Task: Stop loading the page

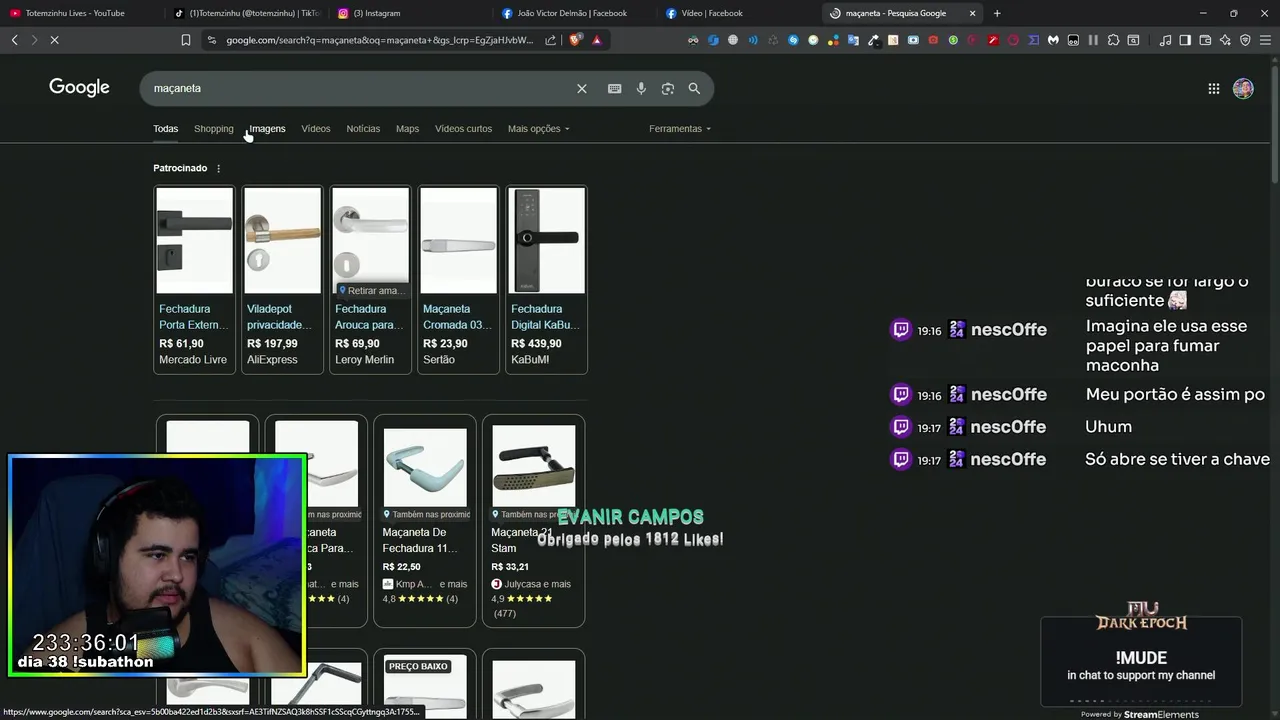Action: coord(55,40)
